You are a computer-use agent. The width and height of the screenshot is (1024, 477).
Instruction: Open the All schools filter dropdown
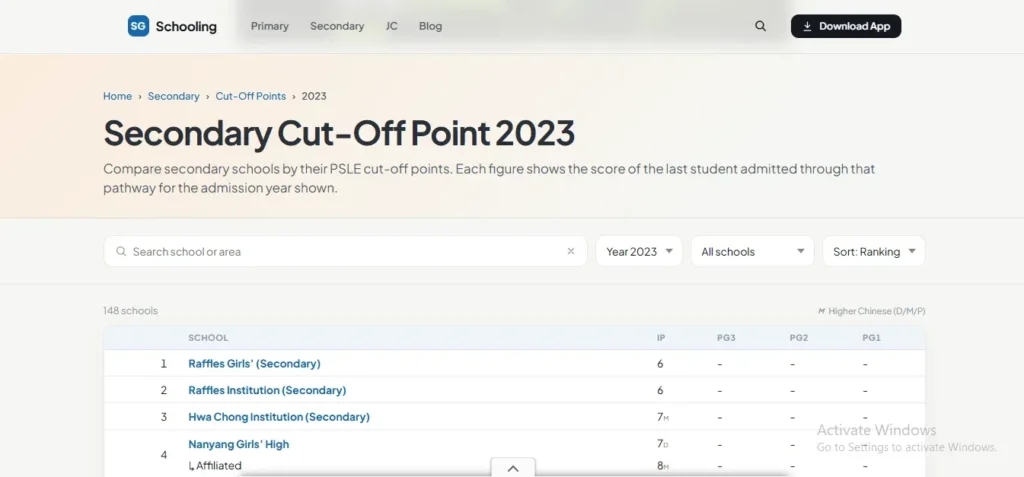(x=752, y=252)
